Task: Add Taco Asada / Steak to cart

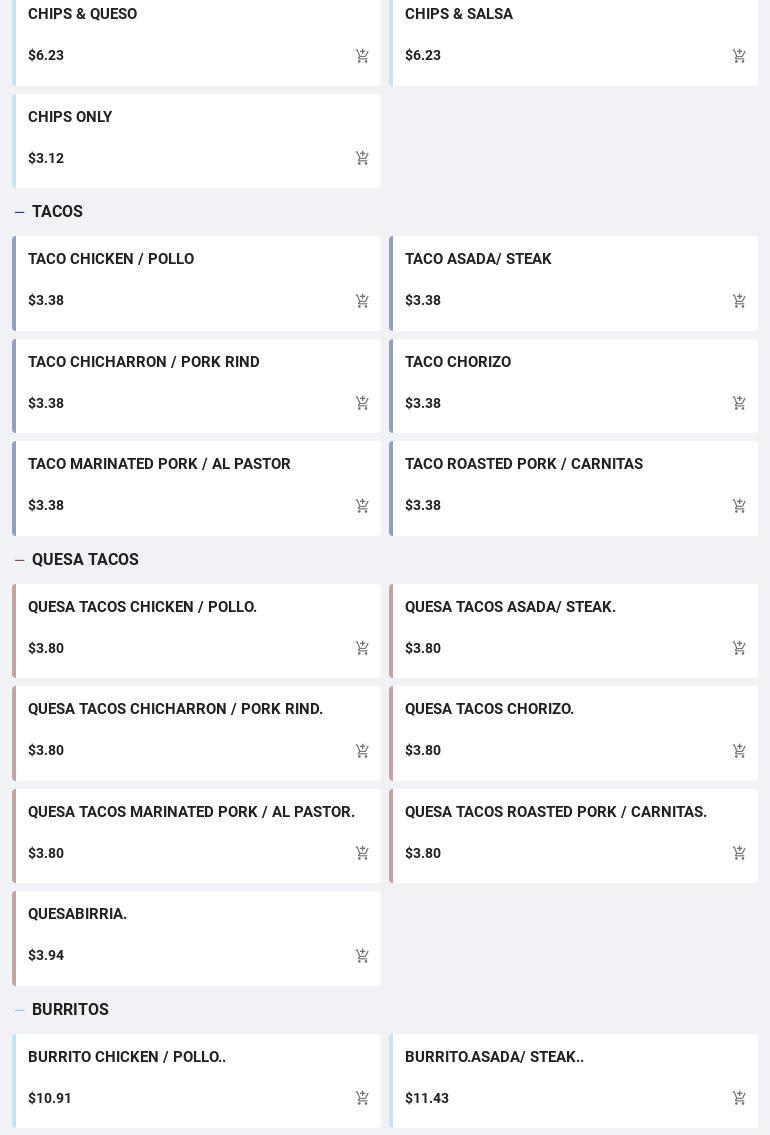Action: coord(739,301)
